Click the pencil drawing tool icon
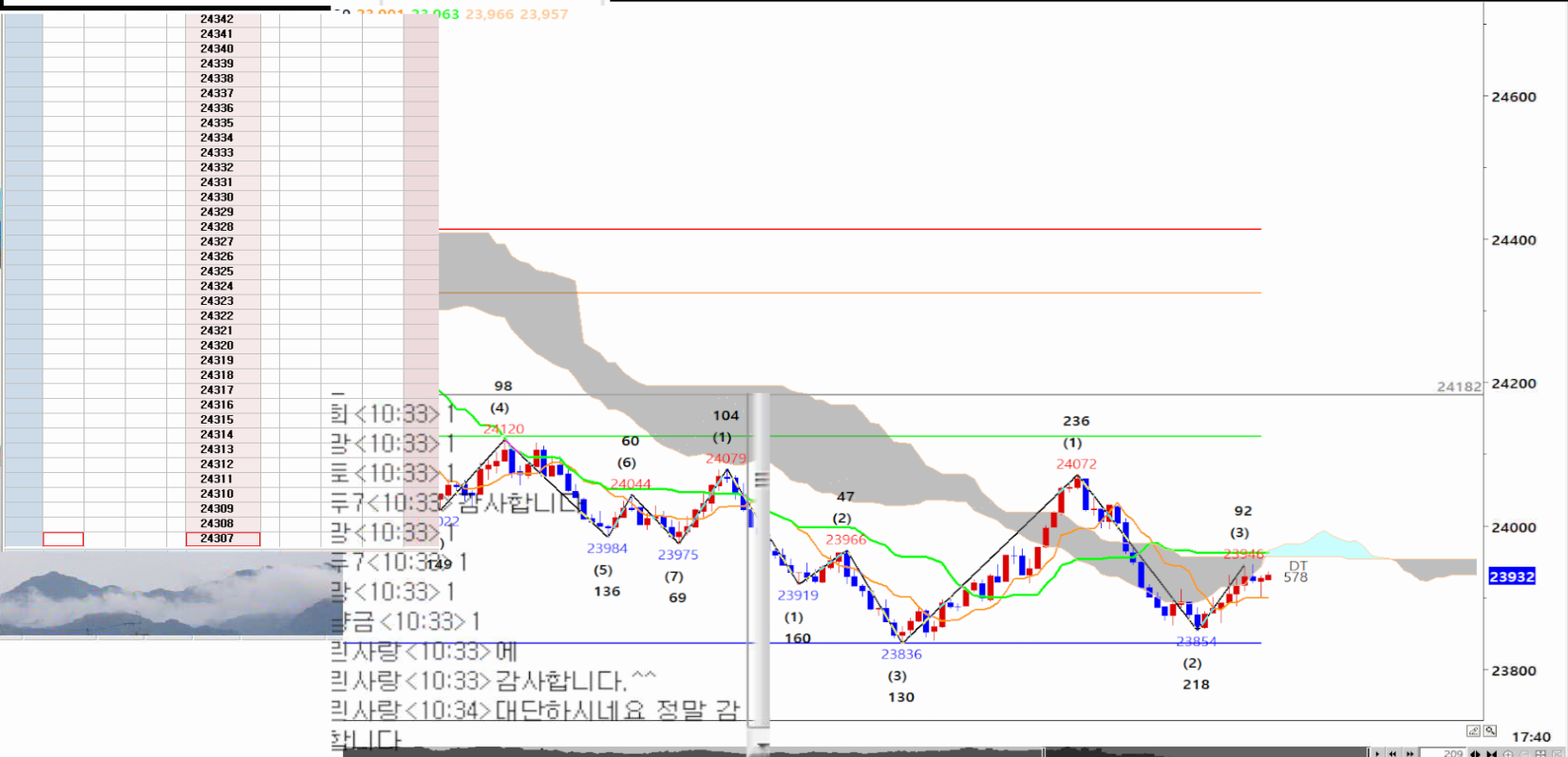 [1473, 730]
